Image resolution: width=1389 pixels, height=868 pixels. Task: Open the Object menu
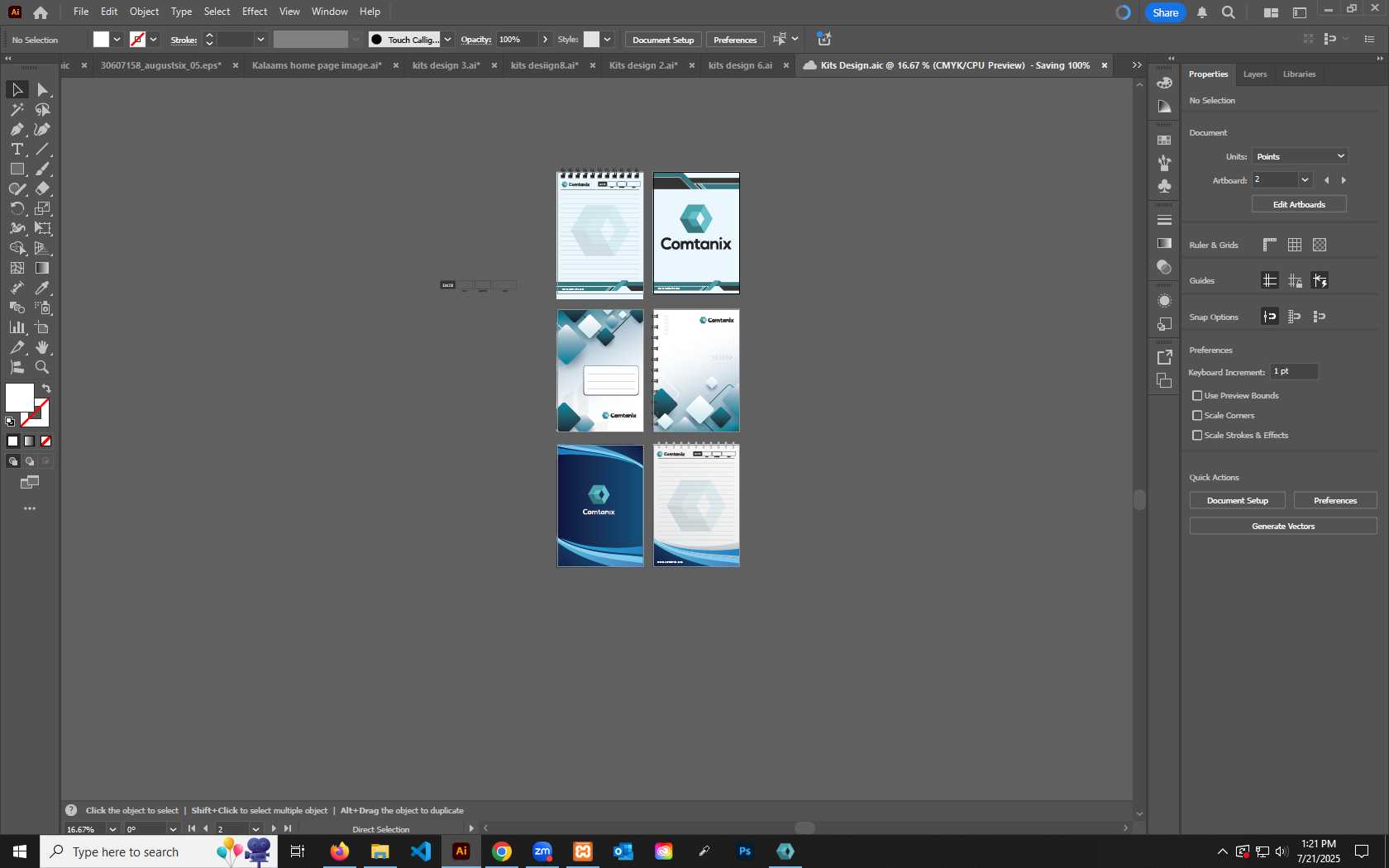coord(144,12)
